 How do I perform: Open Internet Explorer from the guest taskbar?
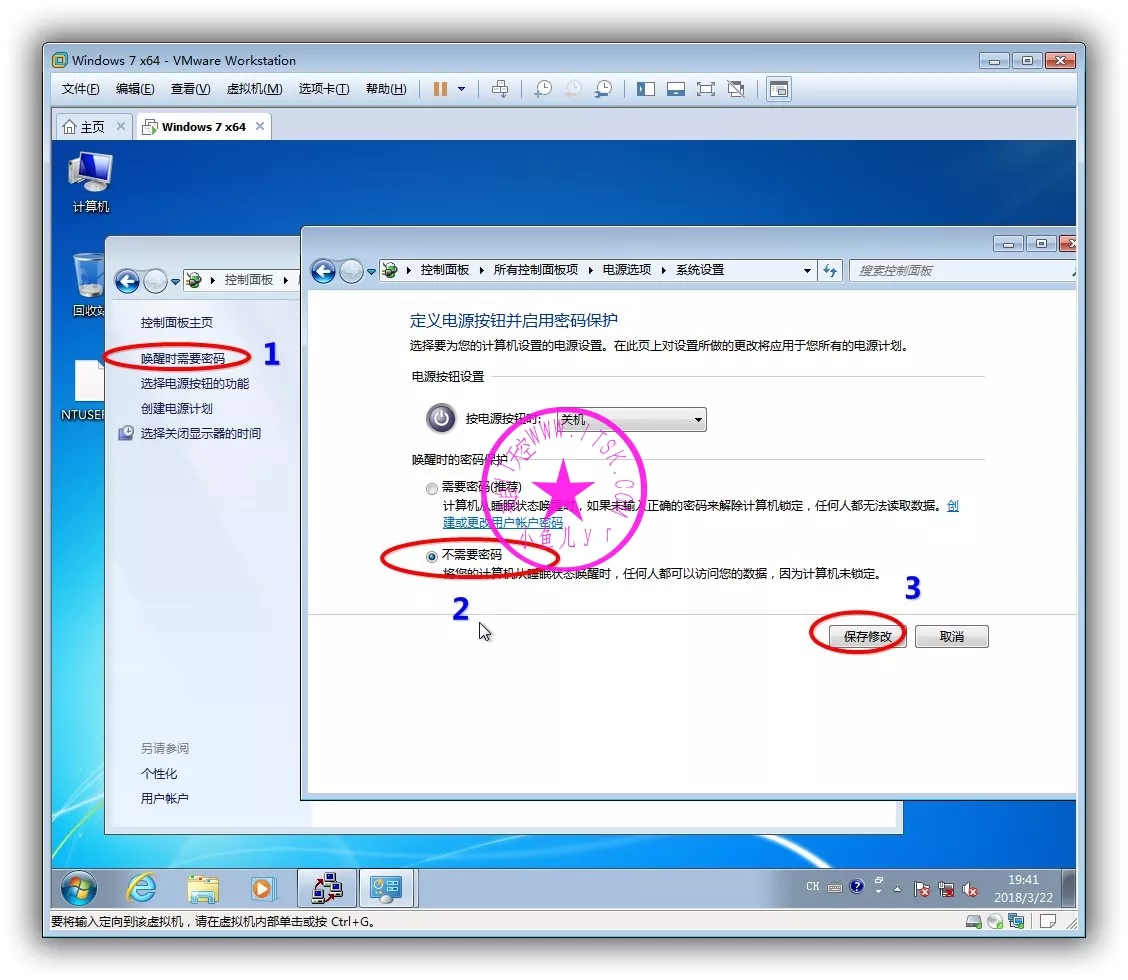(x=141, y=887)
